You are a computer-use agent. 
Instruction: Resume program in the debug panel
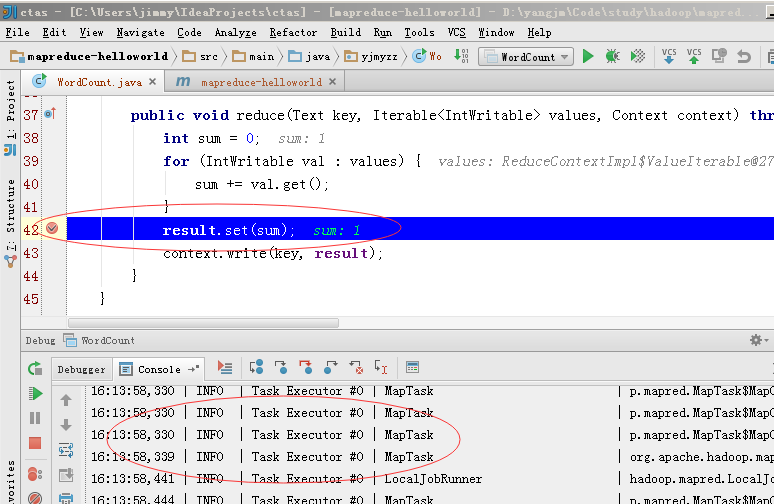coord(35,393)
